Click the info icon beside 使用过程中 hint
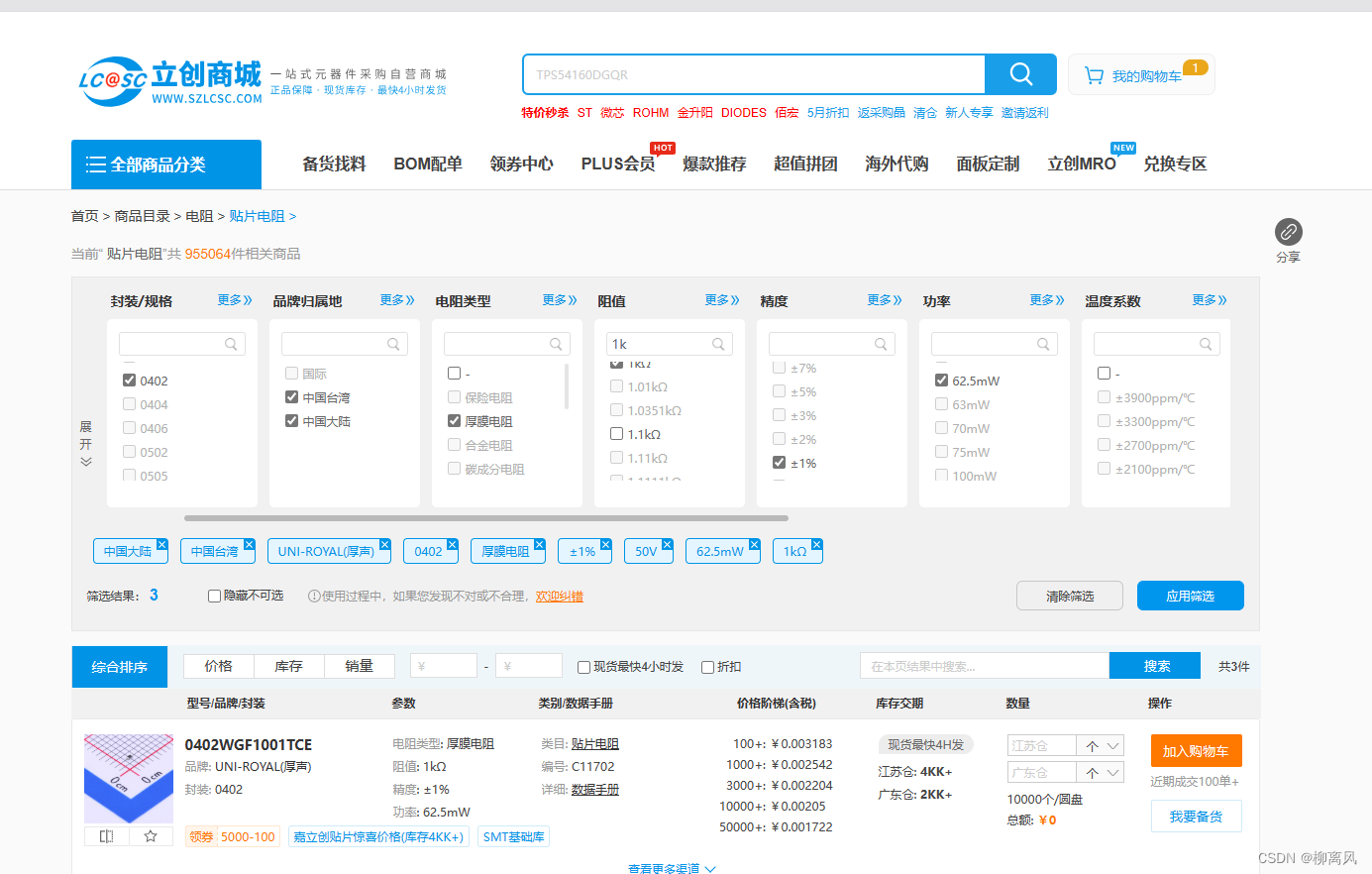 (313, 597)
